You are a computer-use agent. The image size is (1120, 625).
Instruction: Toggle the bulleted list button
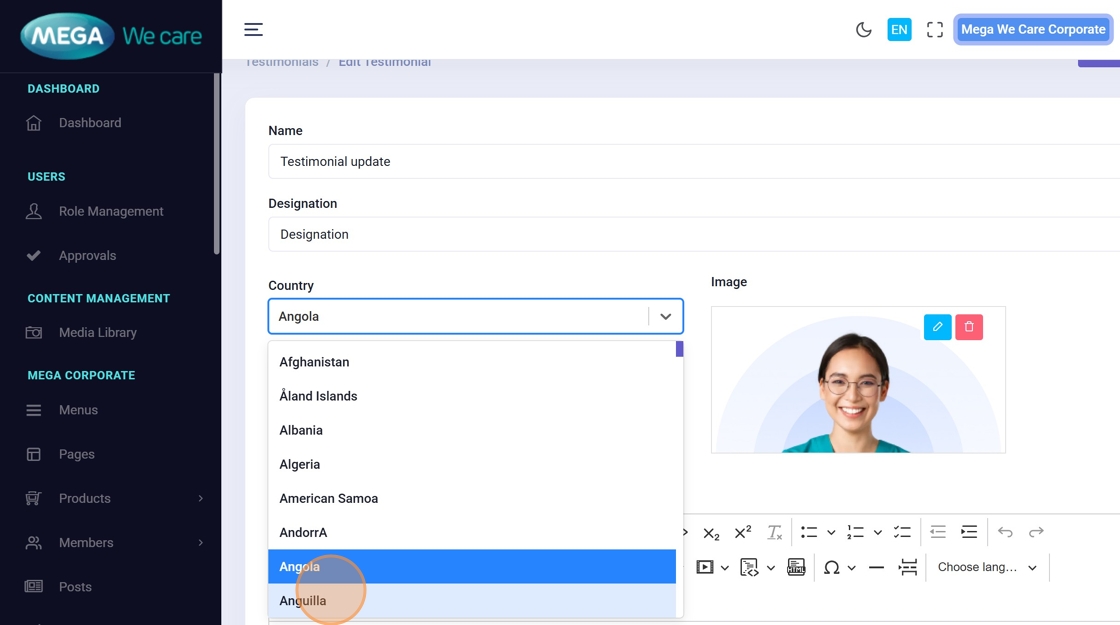[809, 533]
